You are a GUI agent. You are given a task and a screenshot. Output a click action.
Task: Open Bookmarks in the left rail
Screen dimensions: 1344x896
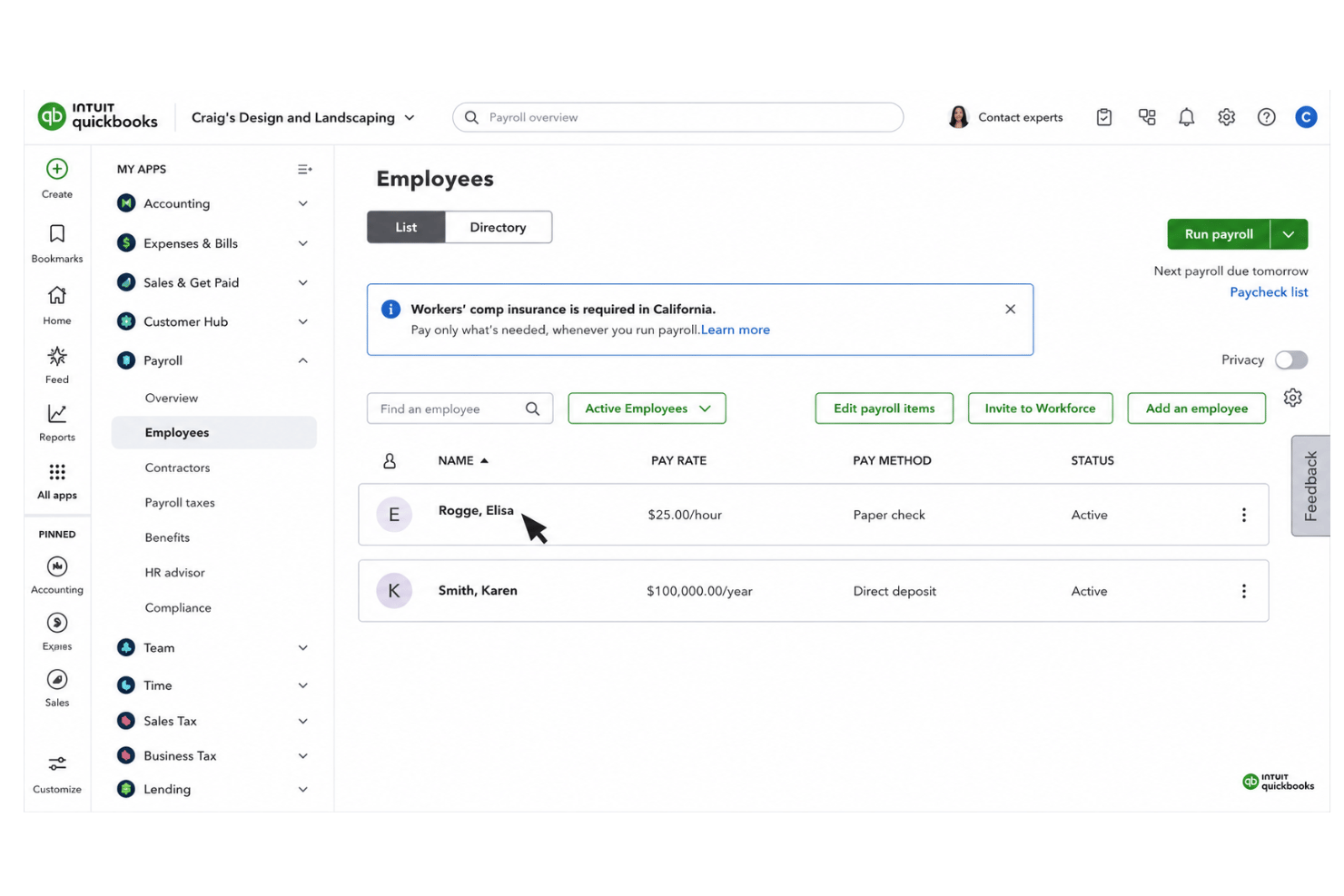pos(56,243)
